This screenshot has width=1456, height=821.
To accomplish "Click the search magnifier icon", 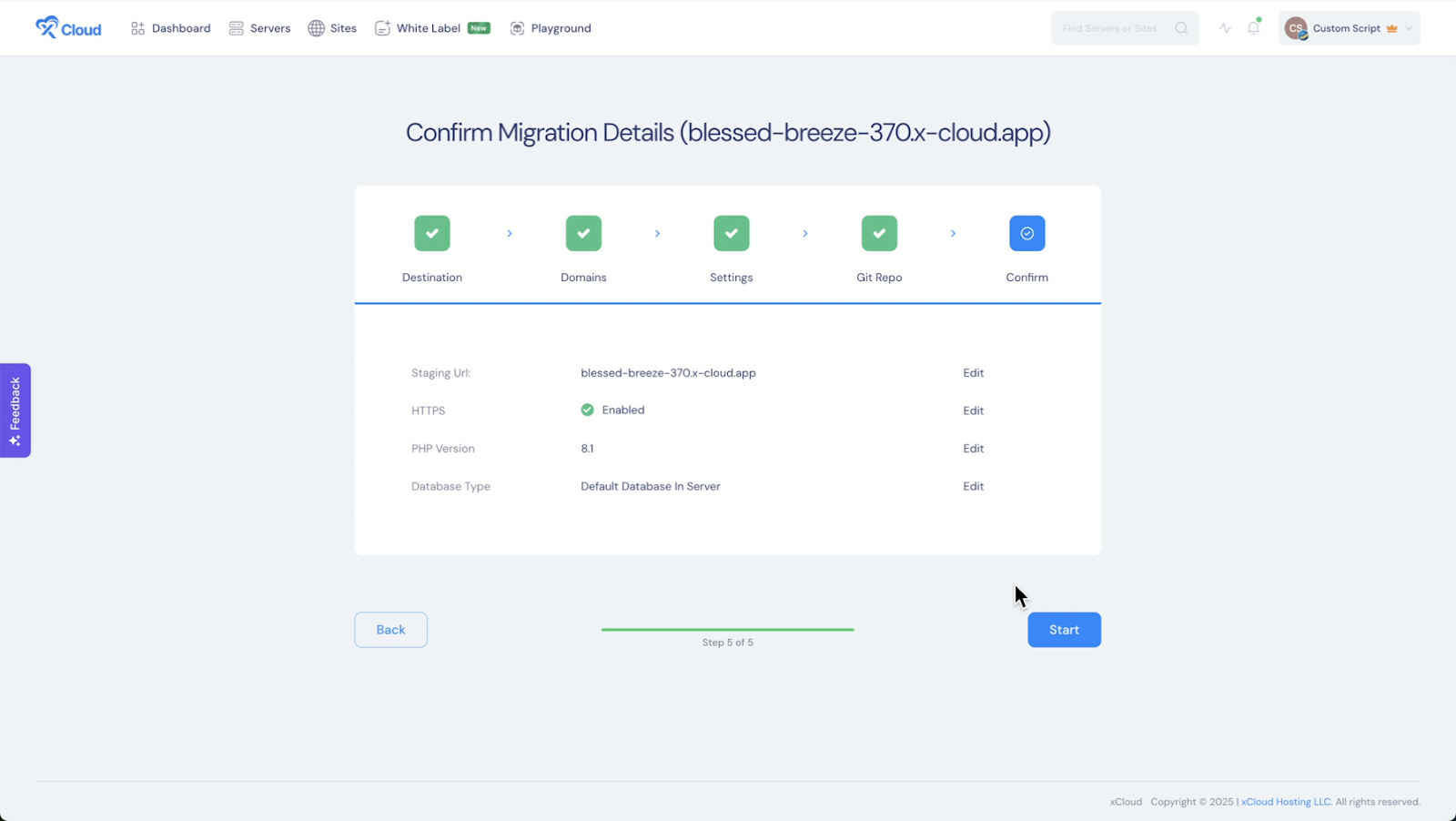I will click(1181, 28).
